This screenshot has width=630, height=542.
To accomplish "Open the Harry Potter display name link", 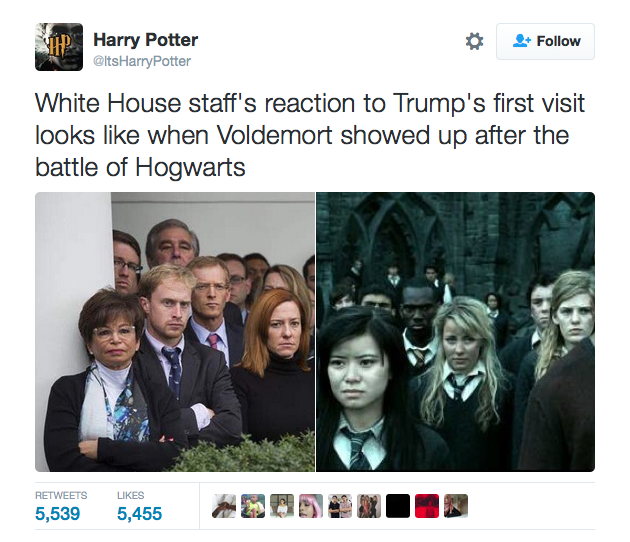I will tap(145, 40).
